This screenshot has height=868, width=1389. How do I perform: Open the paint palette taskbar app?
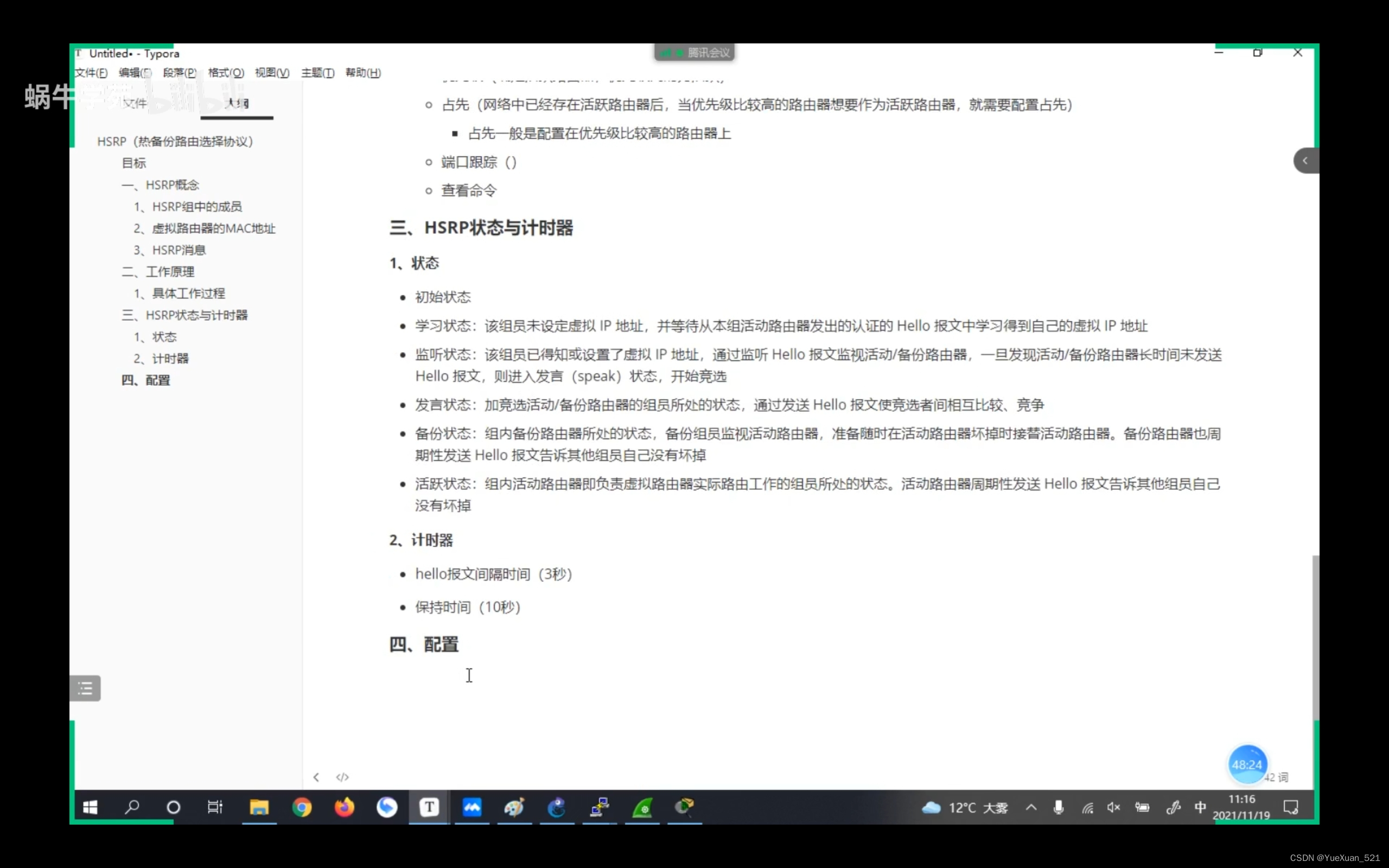click(514, 808)
